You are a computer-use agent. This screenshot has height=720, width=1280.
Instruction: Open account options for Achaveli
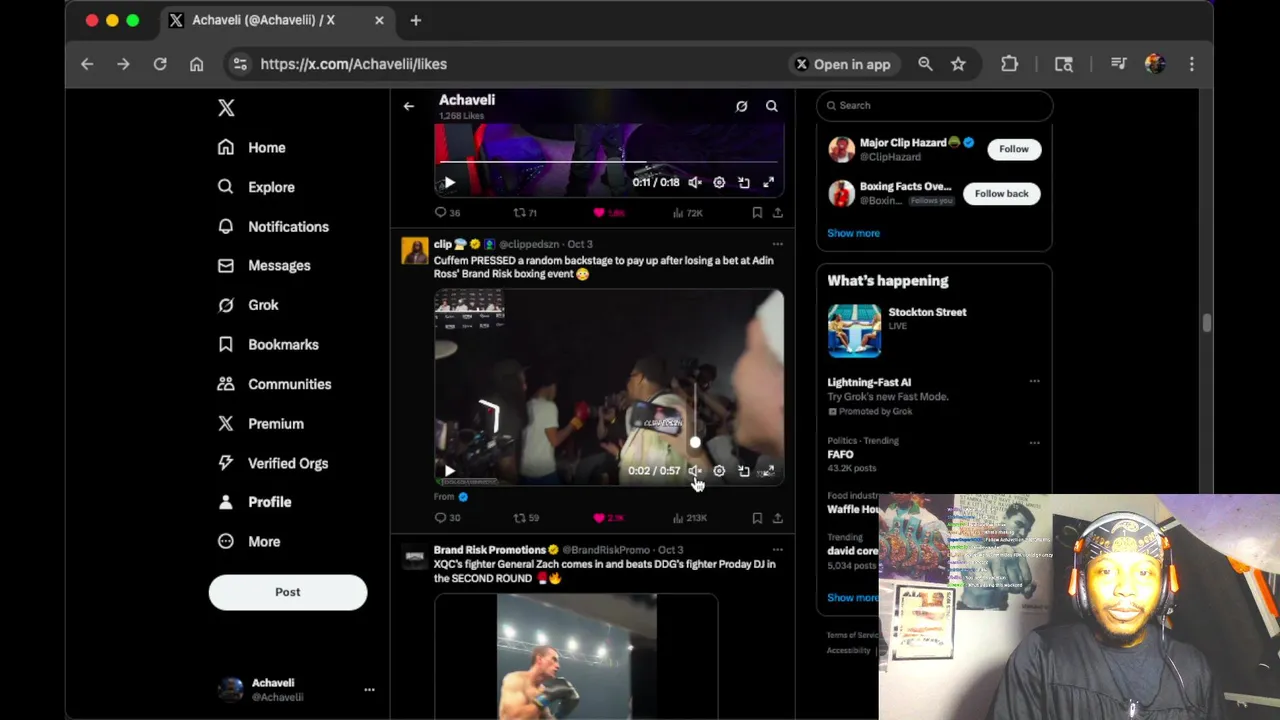[x=369, y=690]
